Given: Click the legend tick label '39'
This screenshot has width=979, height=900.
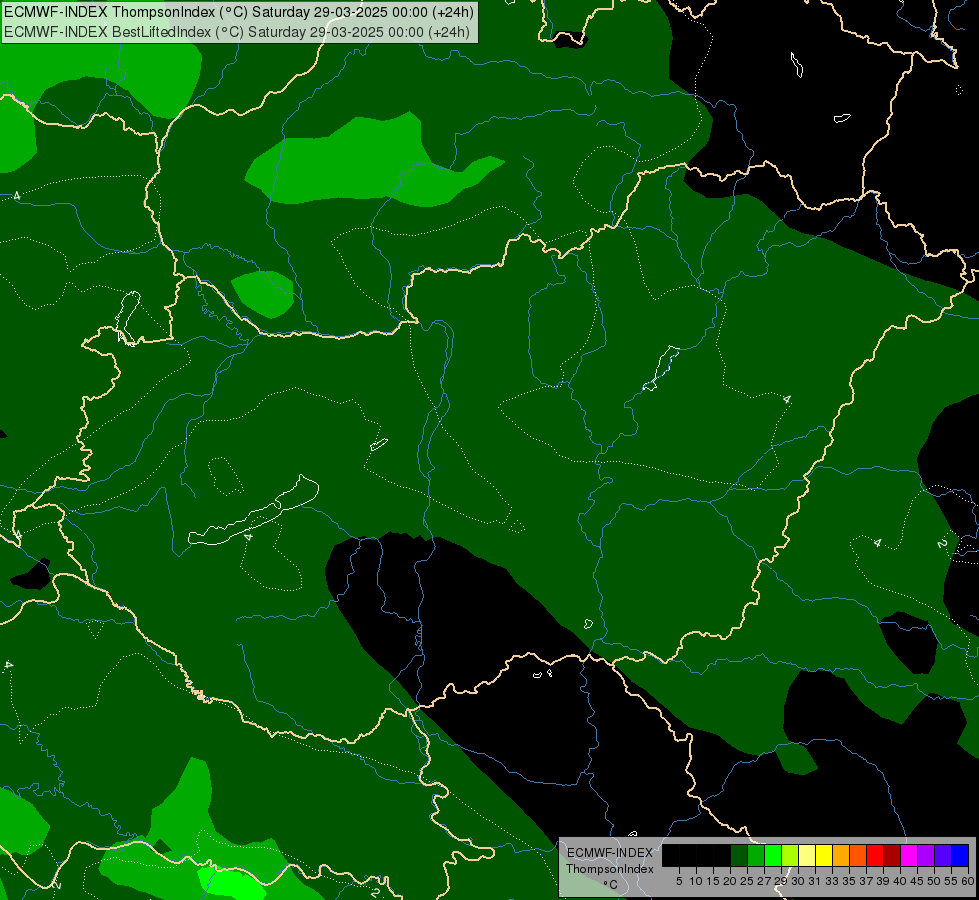Looking at the screenshot, I should tap(883, 881).
